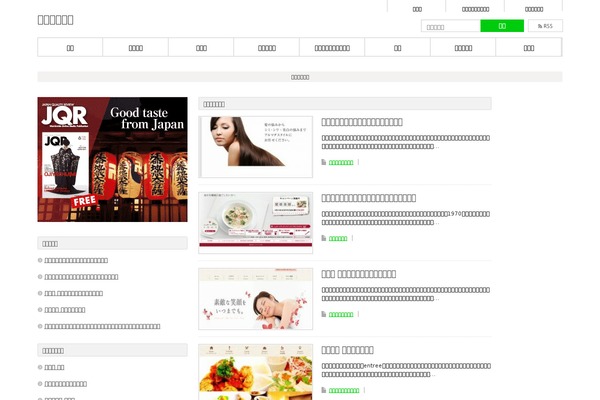Open first link in the first sidebar list
Viewport: 600px width, 400px height.
tap(76, 261)
